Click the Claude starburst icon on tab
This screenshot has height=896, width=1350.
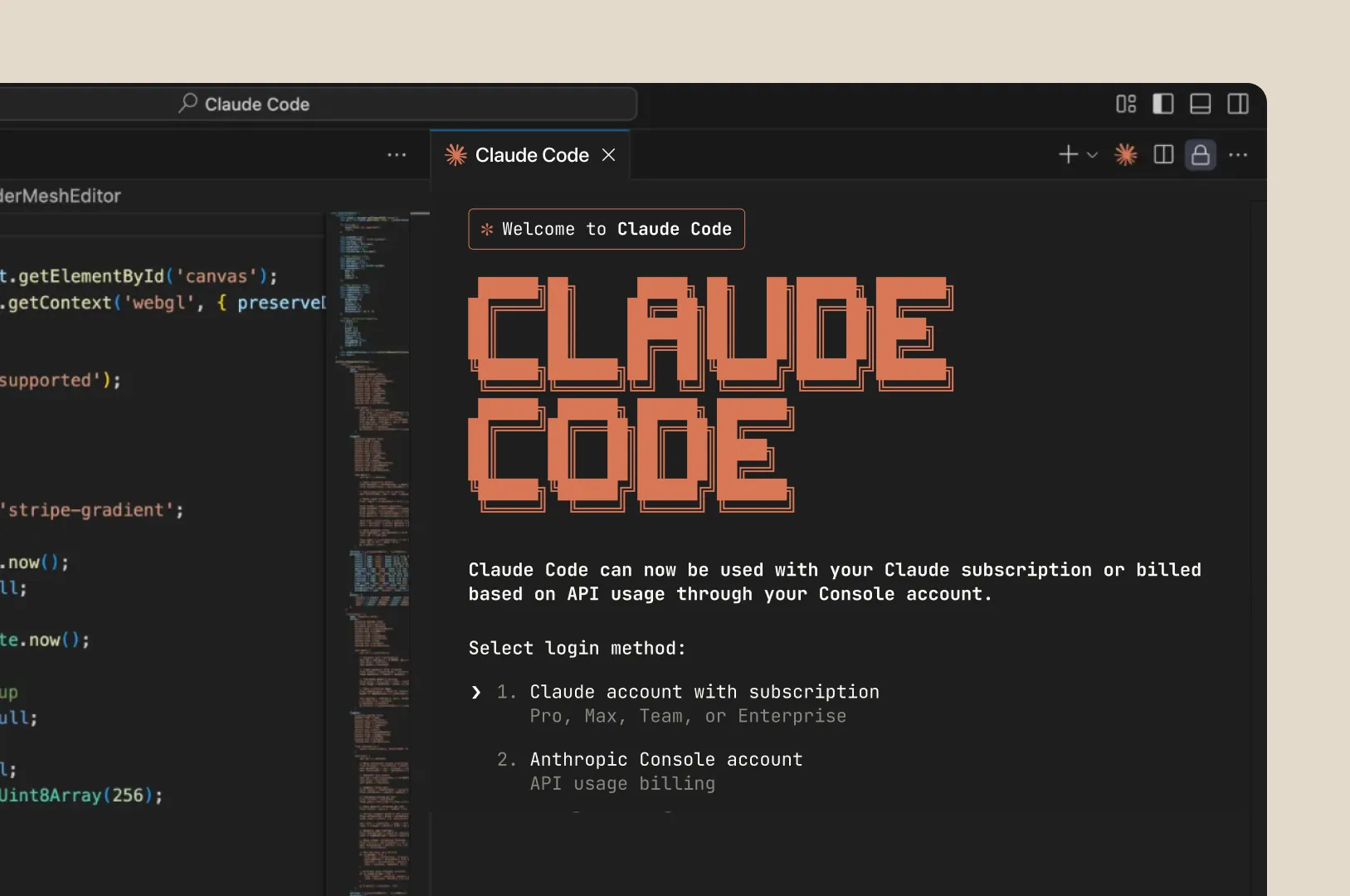click(x=456, y=155)
